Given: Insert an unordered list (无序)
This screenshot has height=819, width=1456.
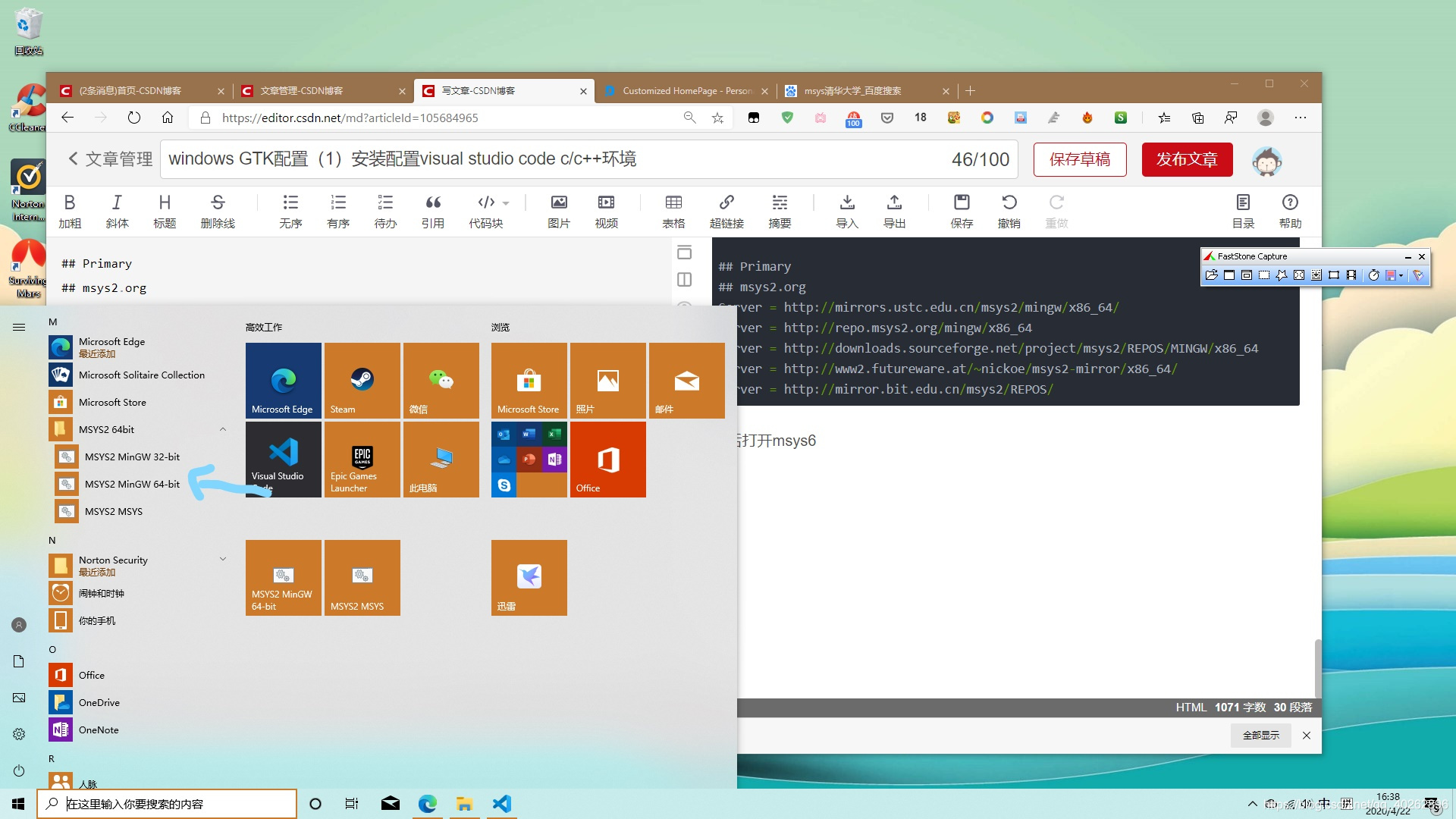Looking at the screenshot, I should click(x=290, y=211).
